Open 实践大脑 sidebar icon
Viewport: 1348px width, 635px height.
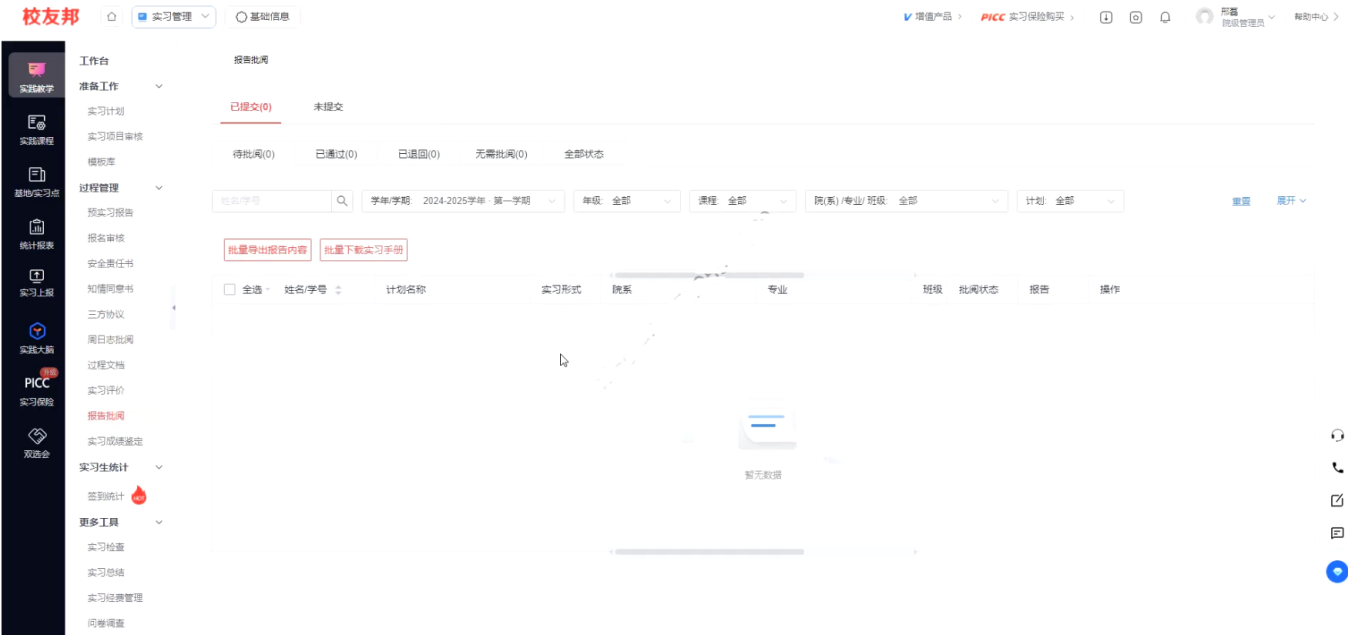(x=37, y=338)
